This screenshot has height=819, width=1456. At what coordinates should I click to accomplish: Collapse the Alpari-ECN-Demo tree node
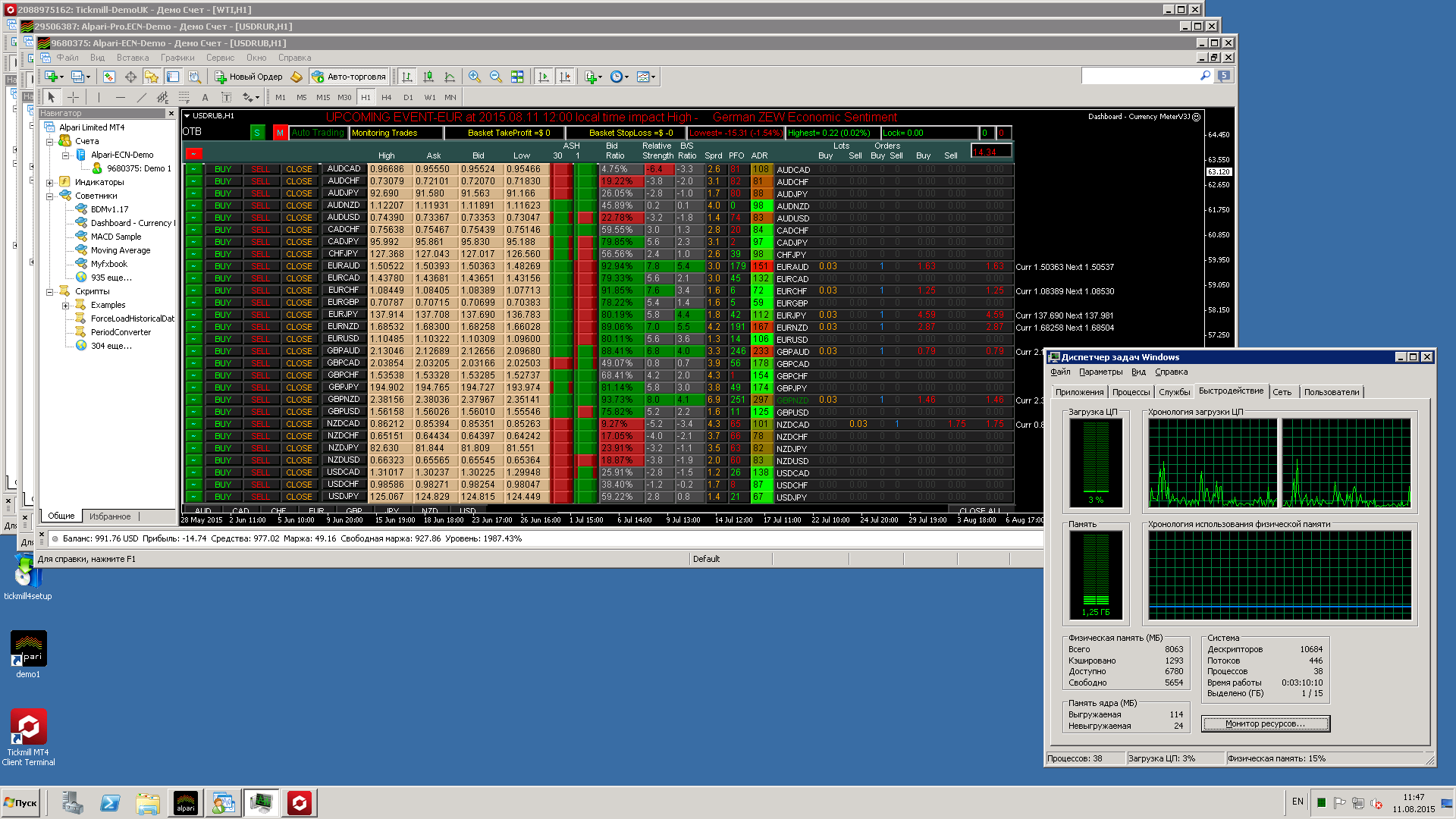(x=66, y=155)
